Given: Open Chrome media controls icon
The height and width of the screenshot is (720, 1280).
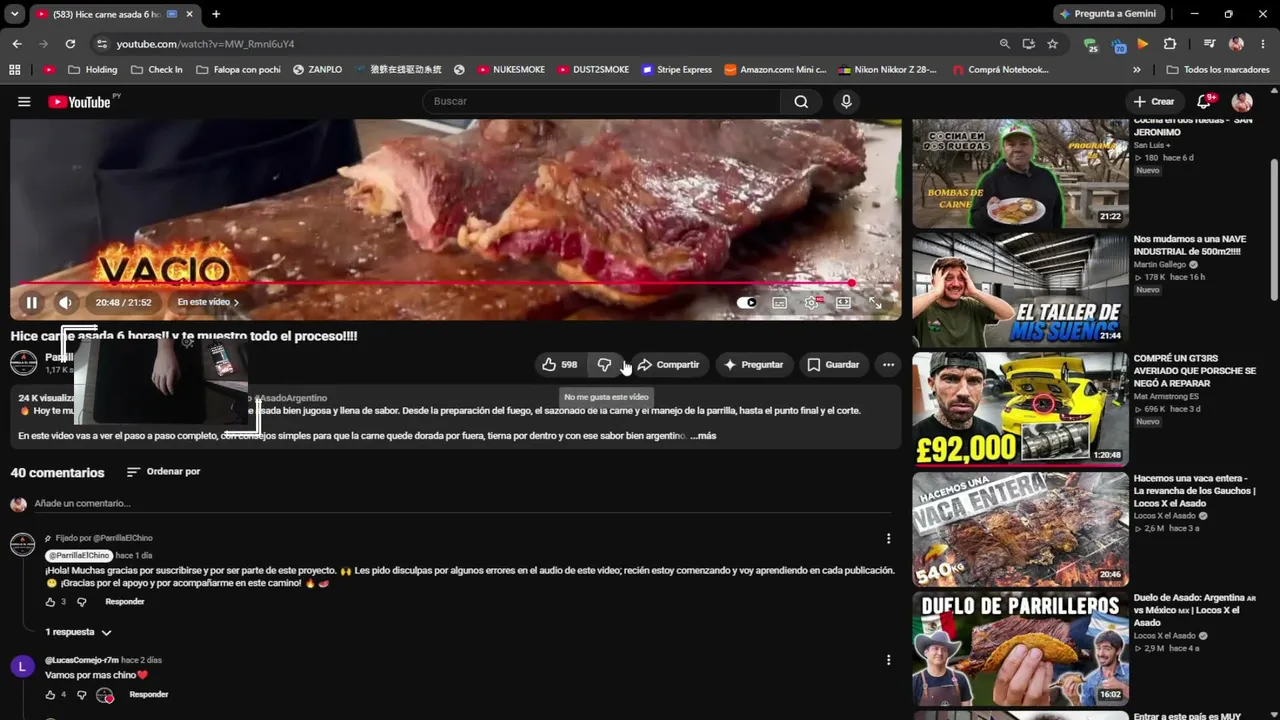Looking at the screenshot, I should pos(1210,44).
